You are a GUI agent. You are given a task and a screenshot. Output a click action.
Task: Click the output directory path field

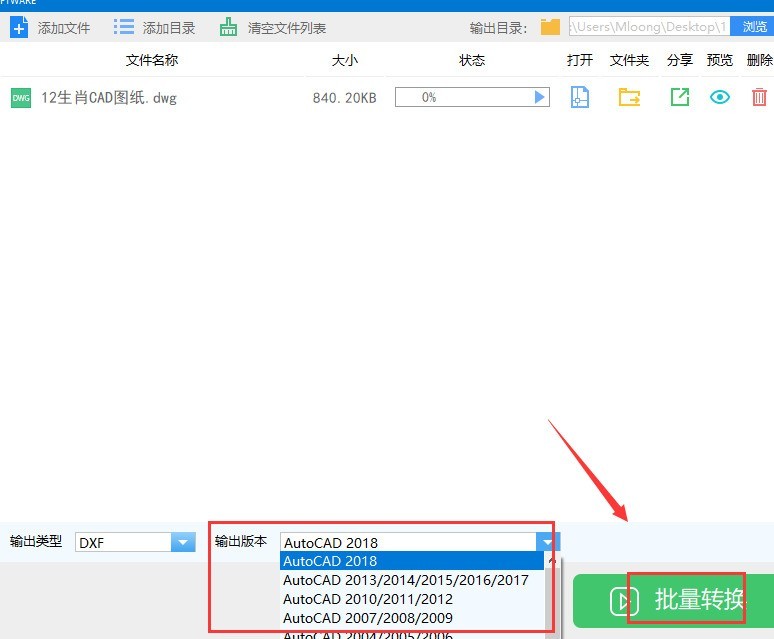point(648,27)
